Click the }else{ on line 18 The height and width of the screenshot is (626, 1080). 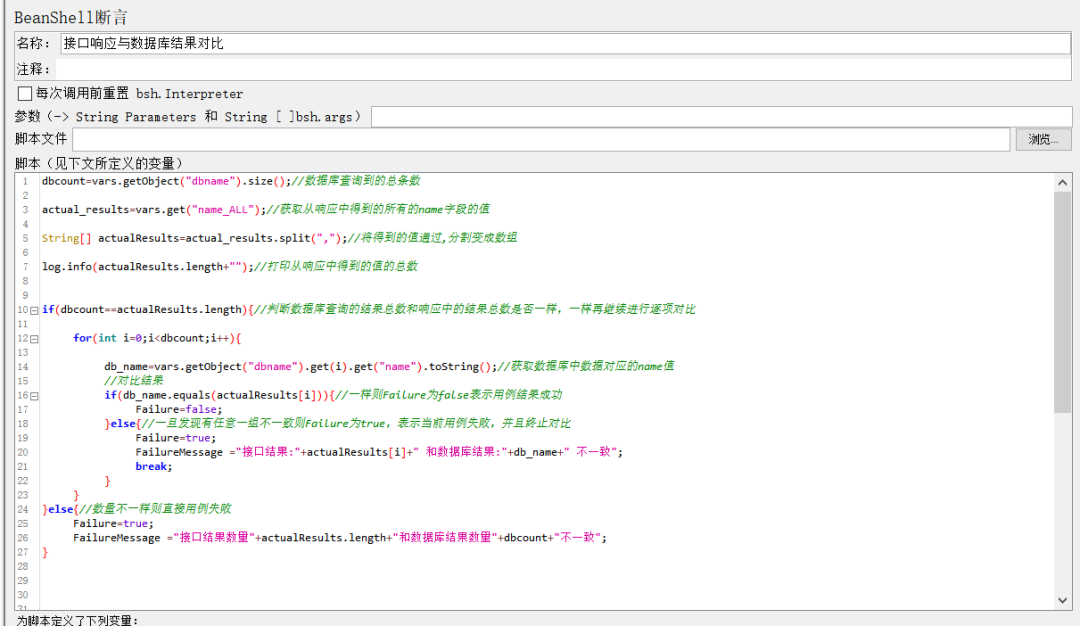coord(123,424)
